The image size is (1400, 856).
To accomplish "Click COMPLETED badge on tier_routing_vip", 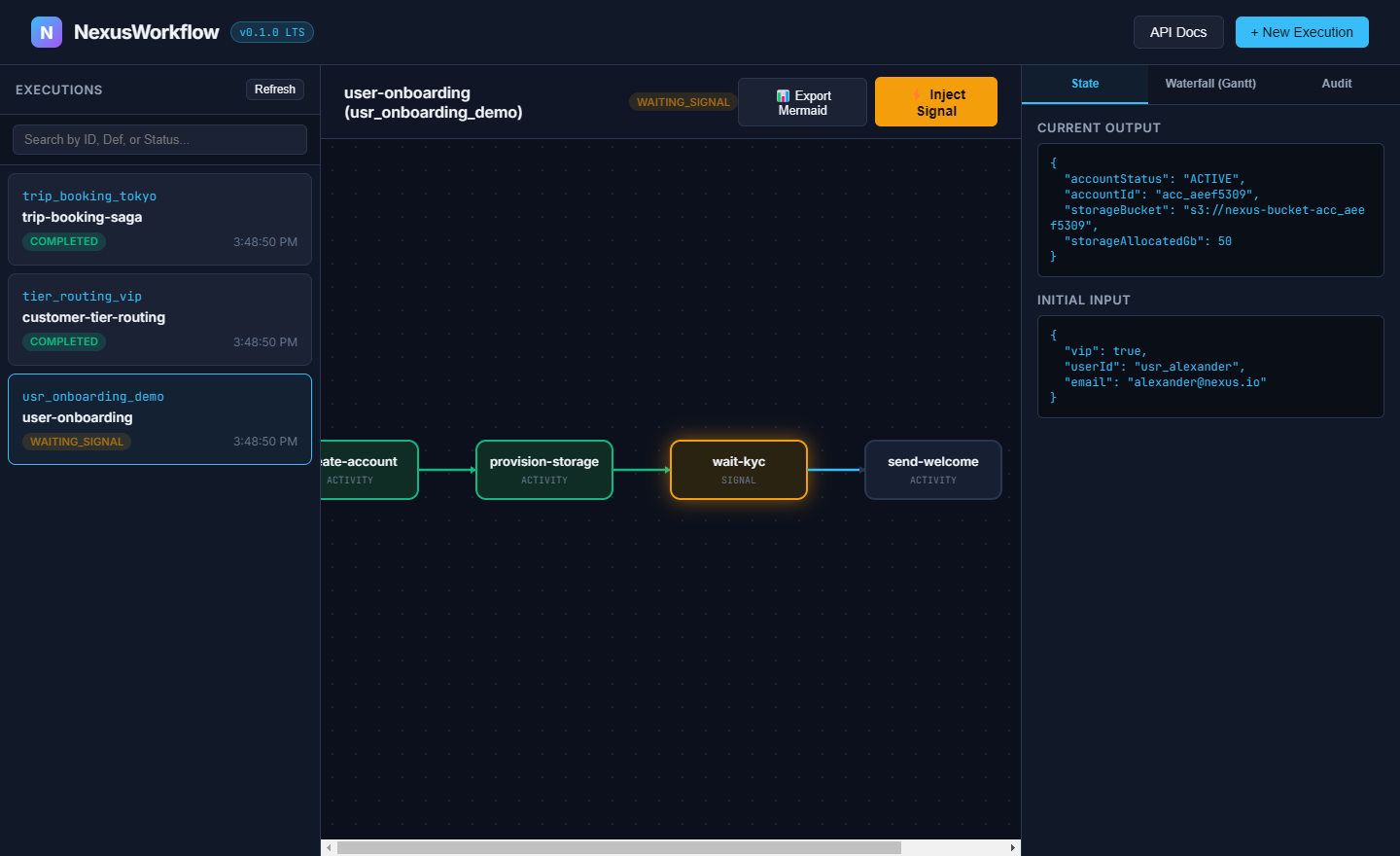I will 64,341.
